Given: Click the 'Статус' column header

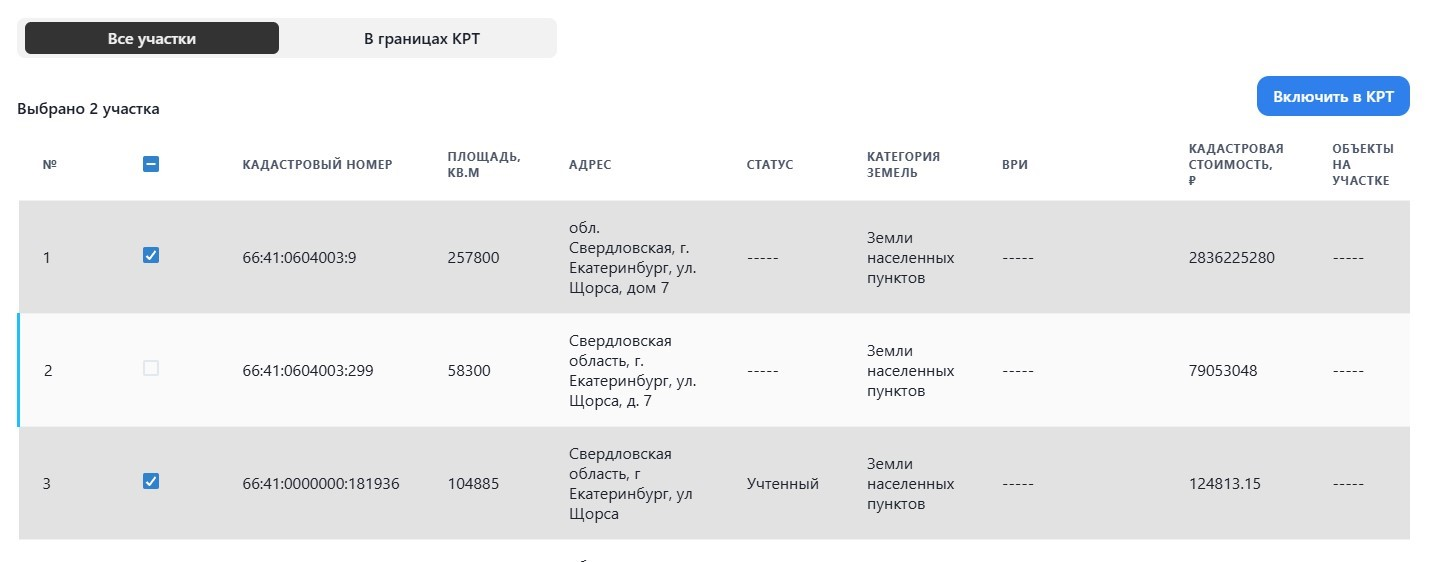Looking at the screenshot, I should [x=770, y=165].
